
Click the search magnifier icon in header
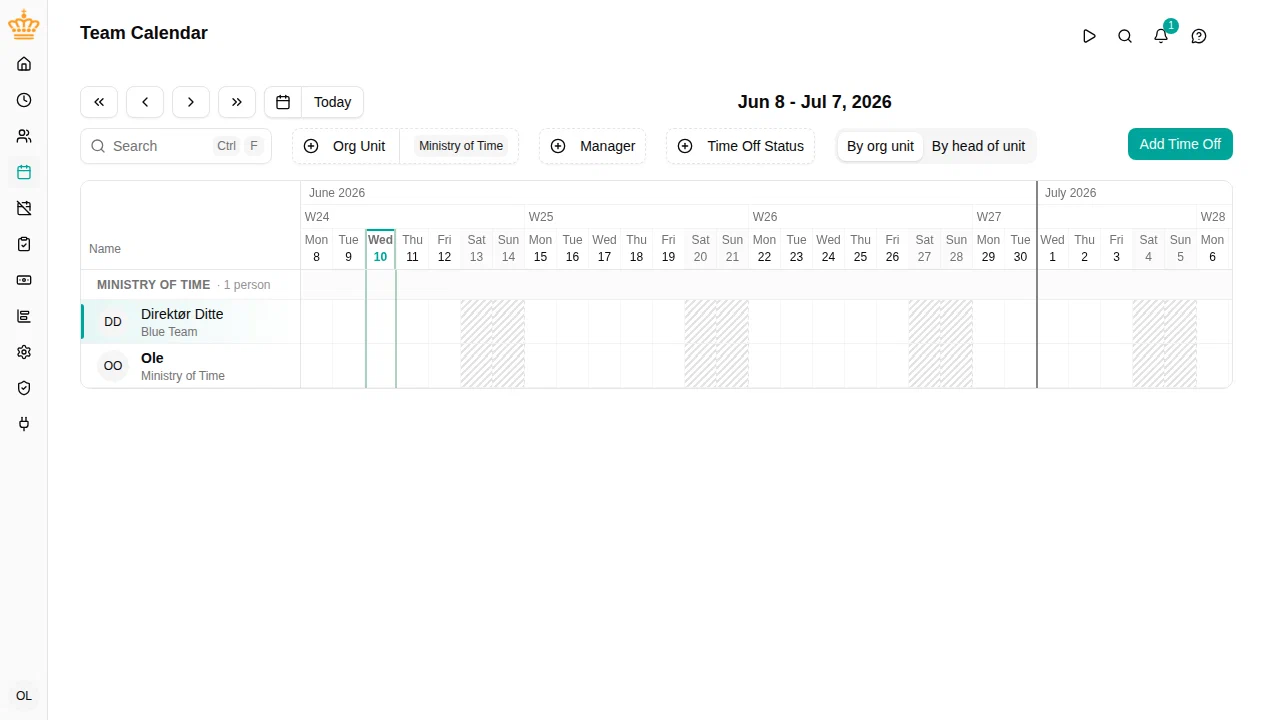coord(1125,36)
